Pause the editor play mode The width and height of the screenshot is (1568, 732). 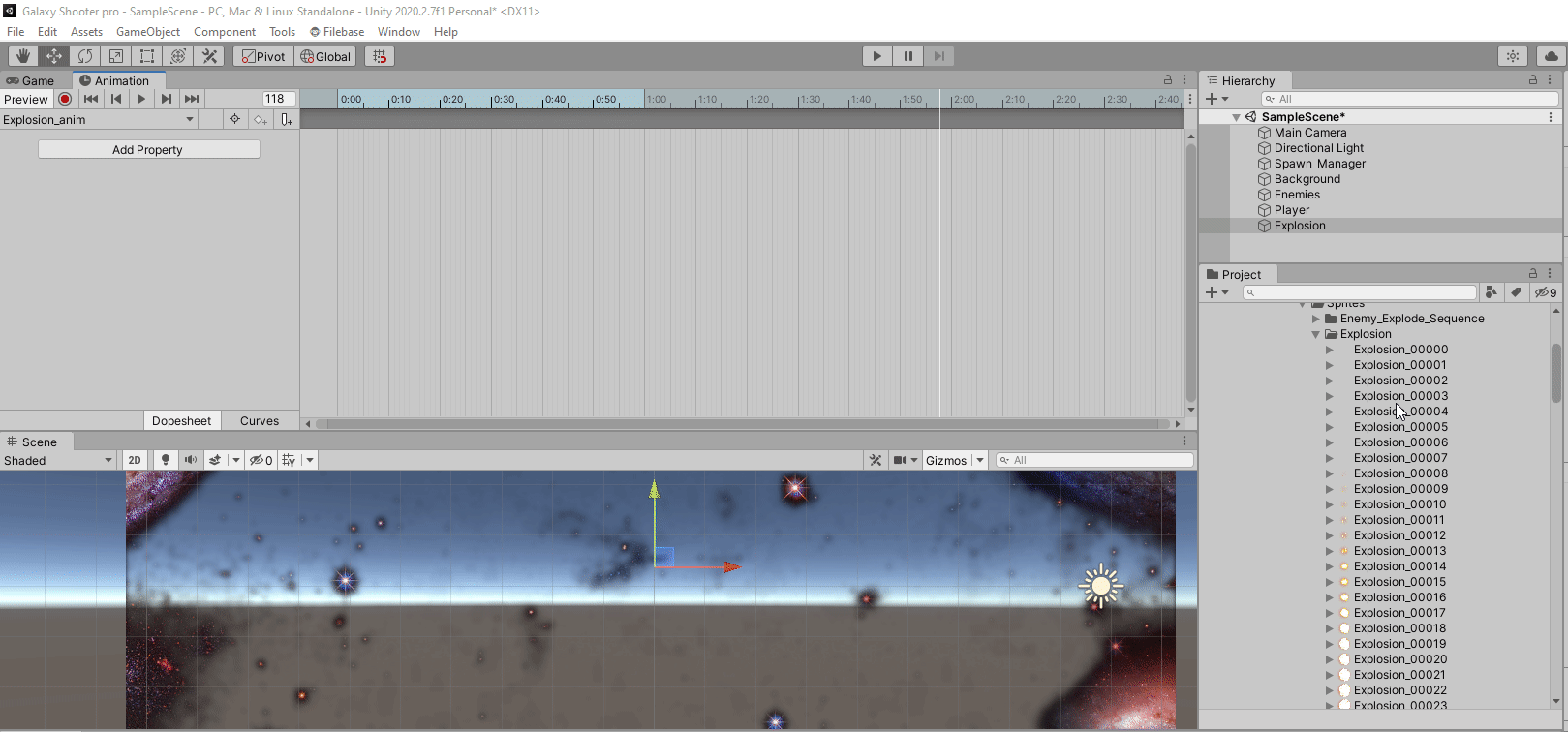[908, 56]
